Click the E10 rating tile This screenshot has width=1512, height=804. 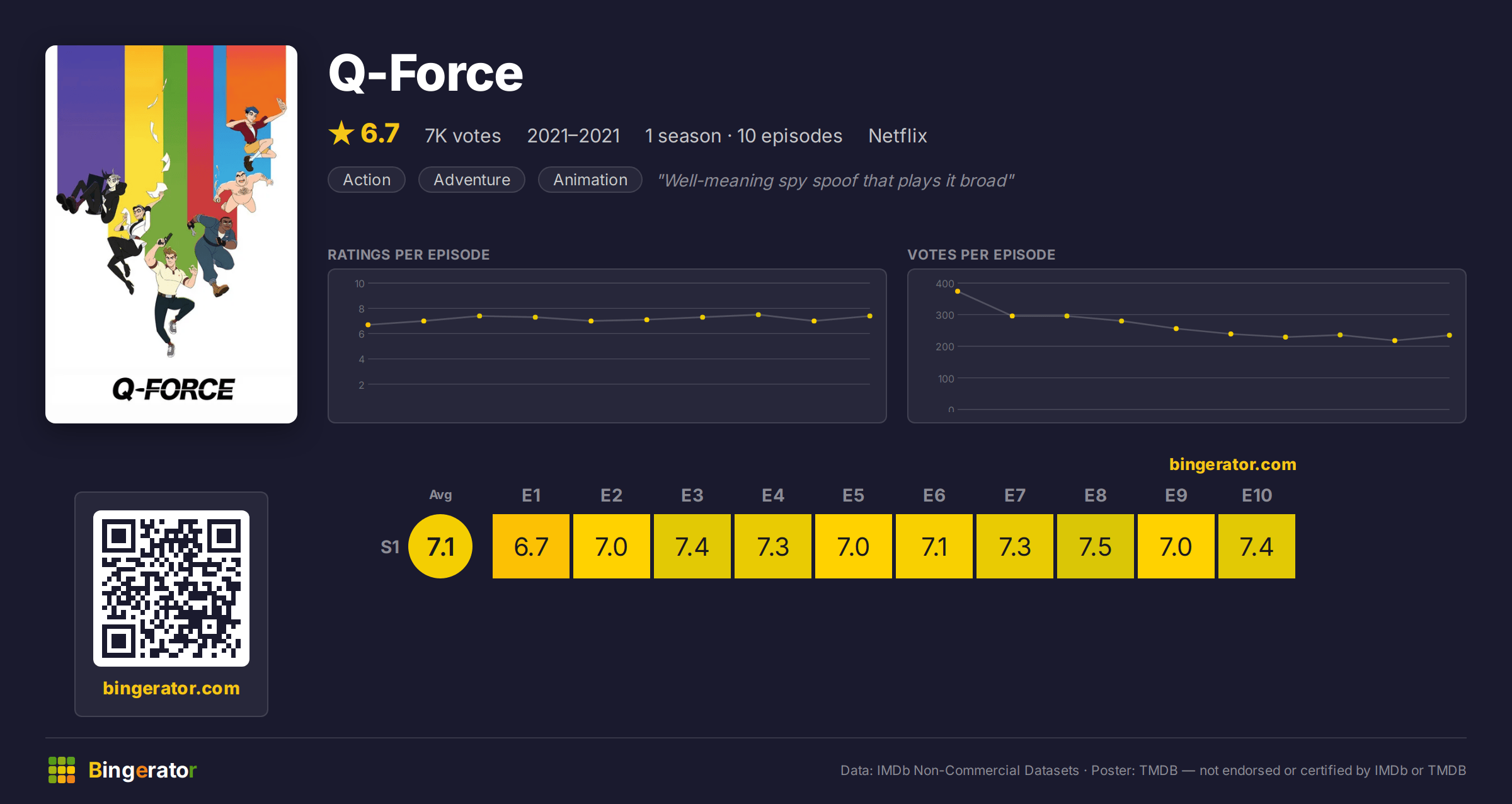click(x=1257, y=546)
